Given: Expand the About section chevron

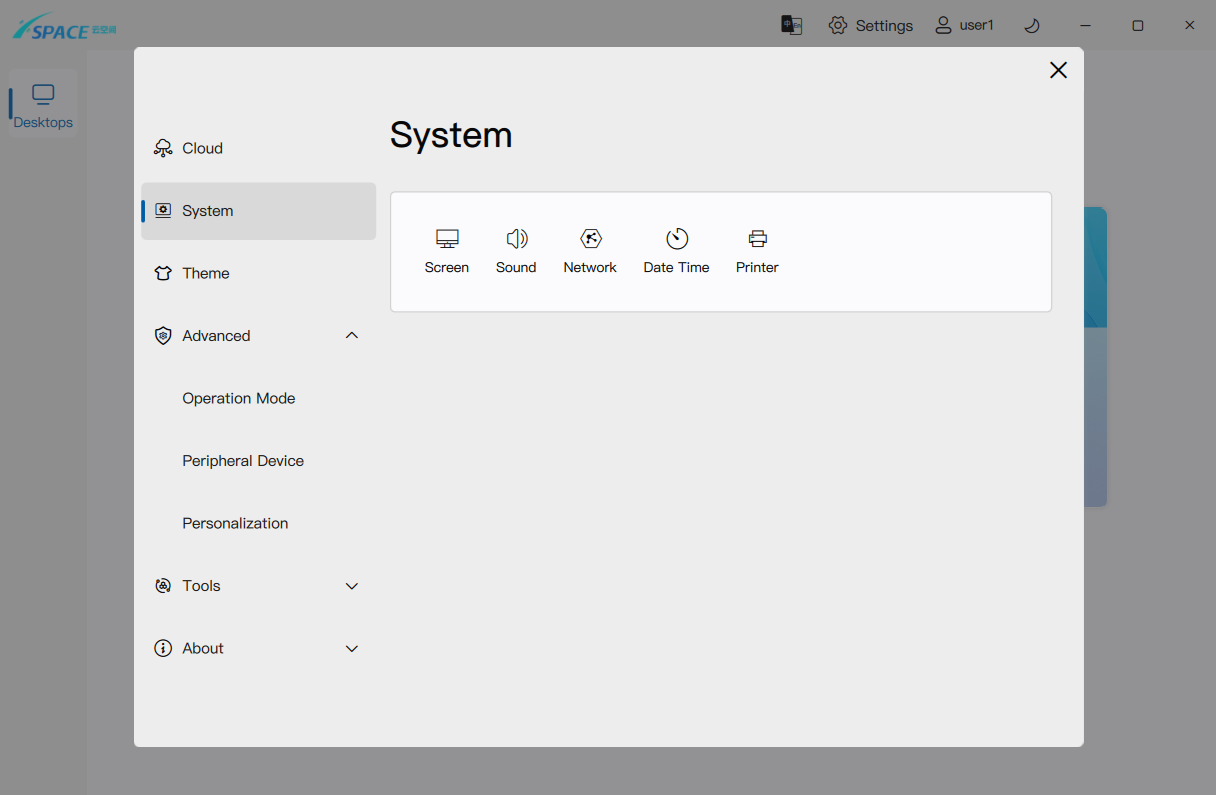Looking at the screenshot, I should pos(351,649).
